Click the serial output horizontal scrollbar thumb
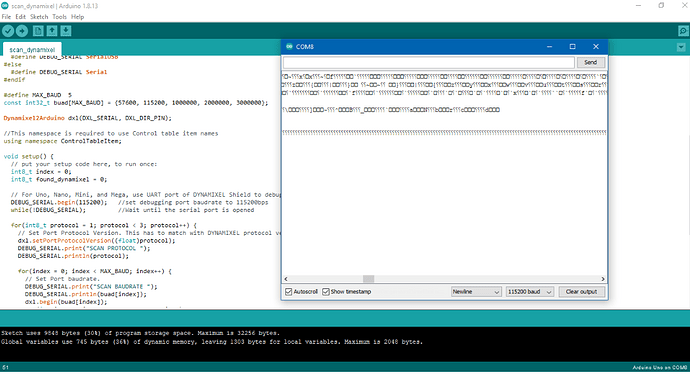This screenshot has width=690, height=382. pyautogui.click(x=368, y=279)
